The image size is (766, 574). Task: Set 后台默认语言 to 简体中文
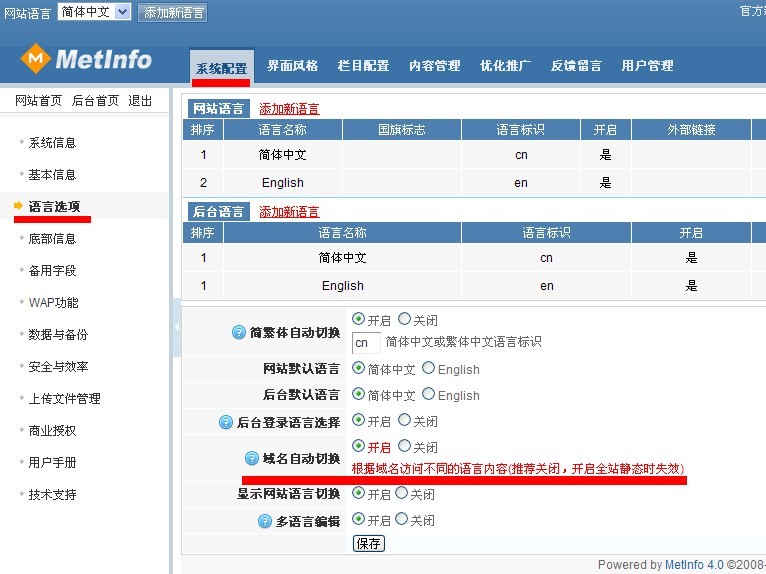pyautogui.click(x=358, y=394)
